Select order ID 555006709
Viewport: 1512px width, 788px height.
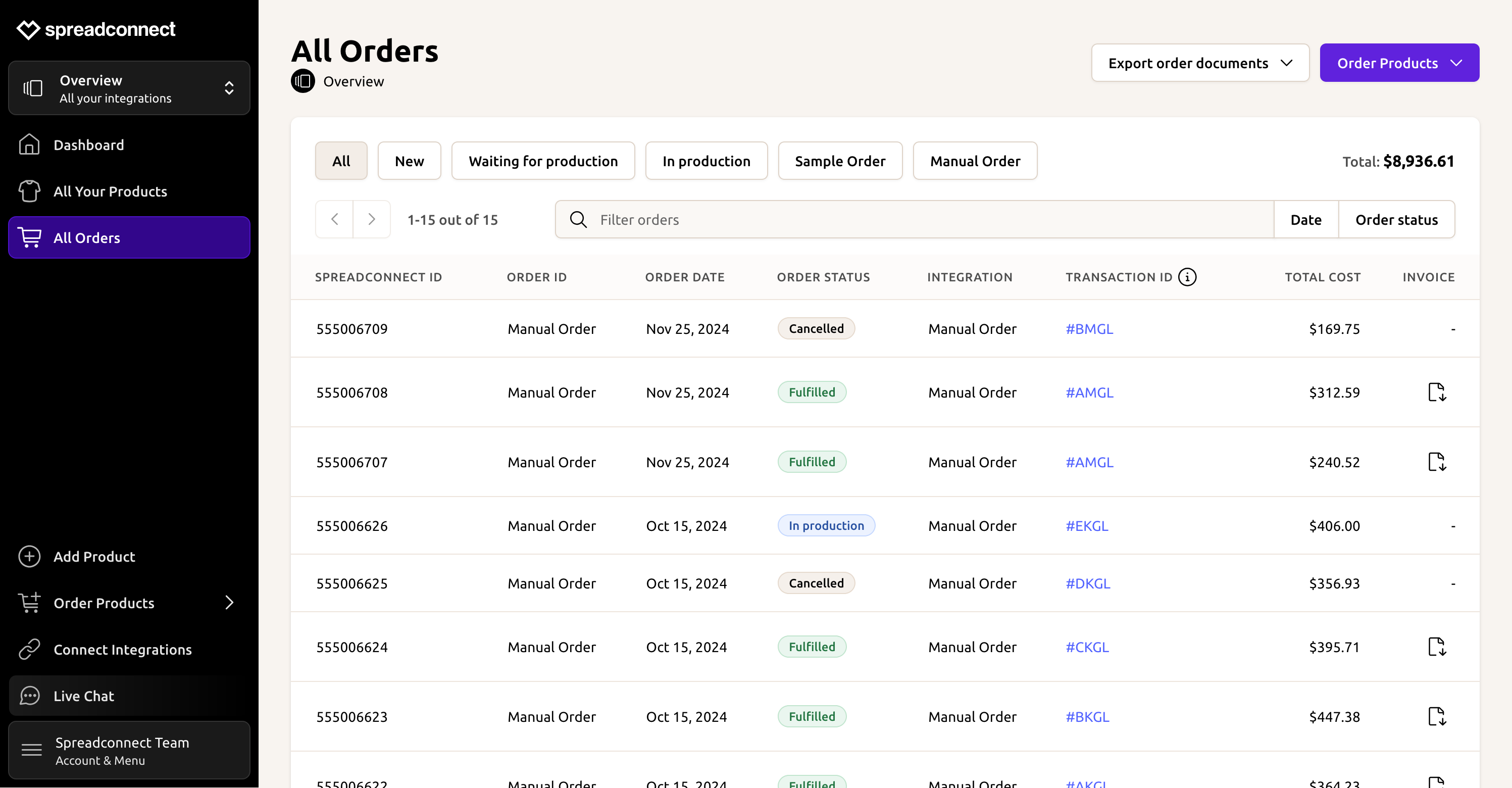[x=351, y=329]
